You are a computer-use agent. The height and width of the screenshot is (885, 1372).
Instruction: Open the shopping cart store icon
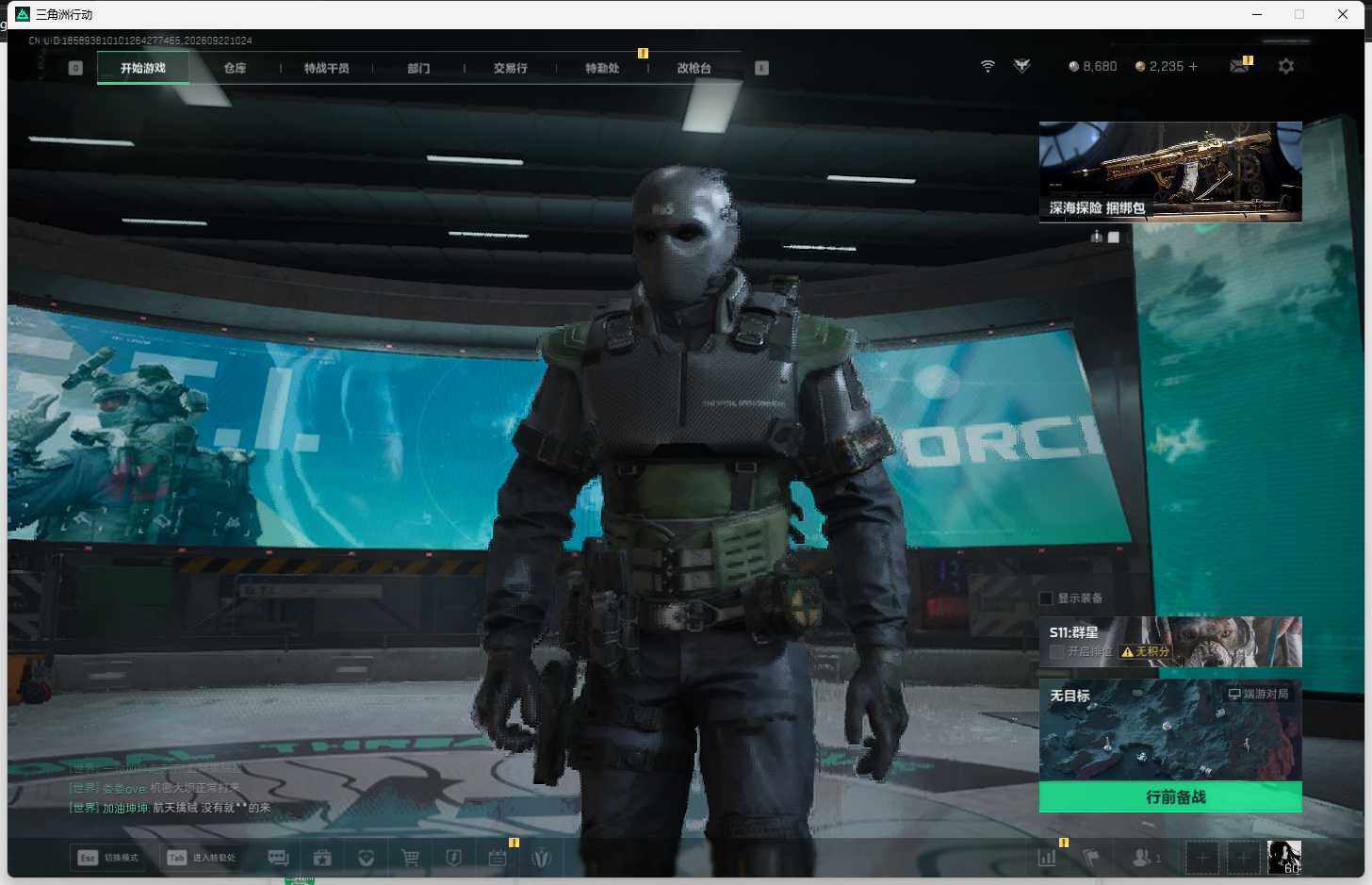click(x=410, y=858)
